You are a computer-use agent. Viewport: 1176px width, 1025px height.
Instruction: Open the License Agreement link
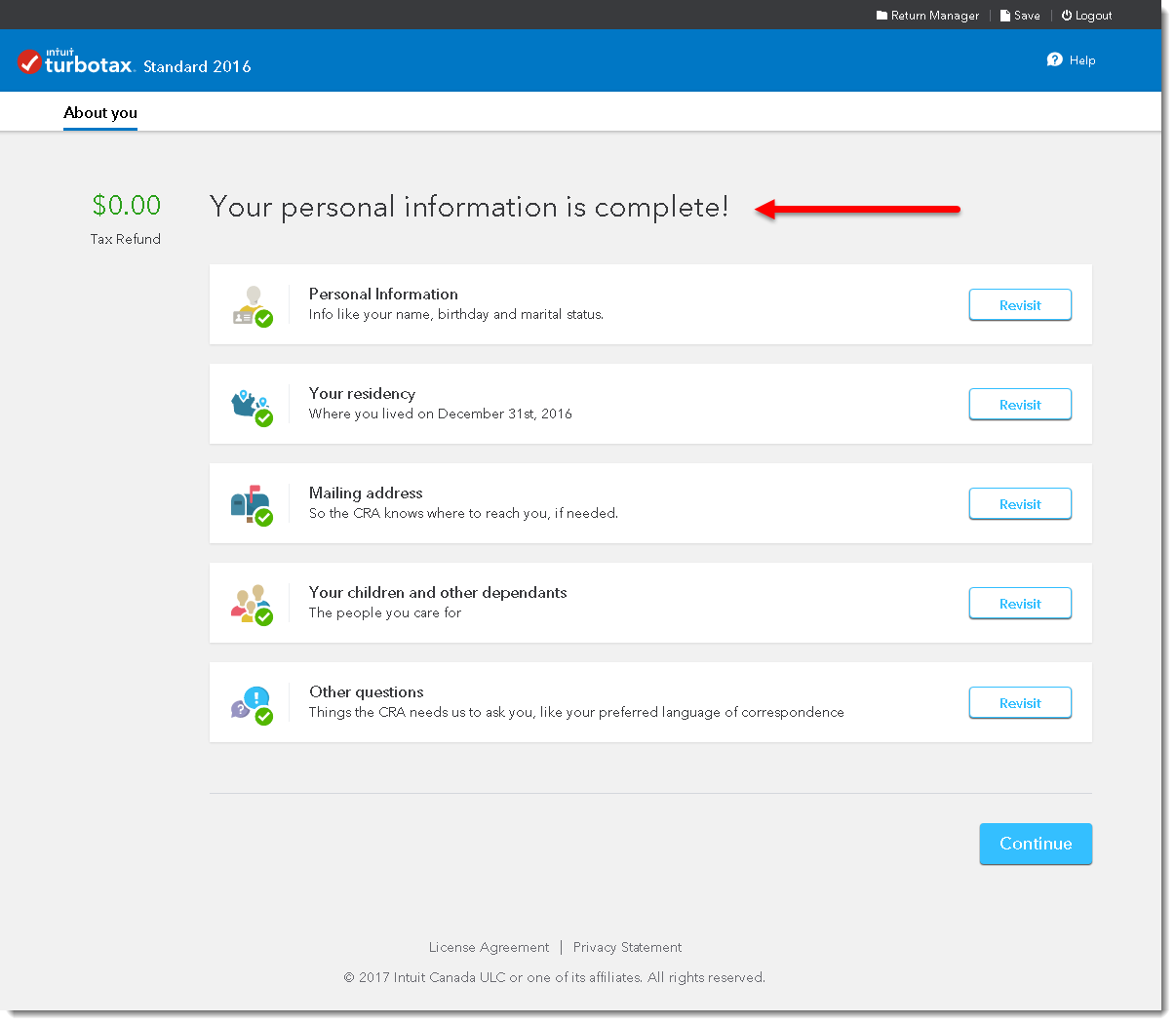[489, 947]
